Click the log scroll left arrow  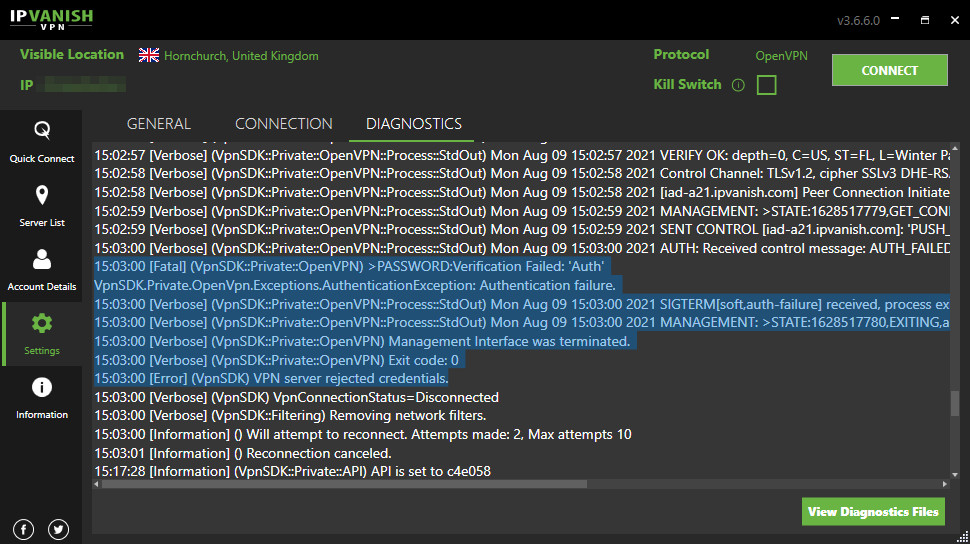click(96, 484)
